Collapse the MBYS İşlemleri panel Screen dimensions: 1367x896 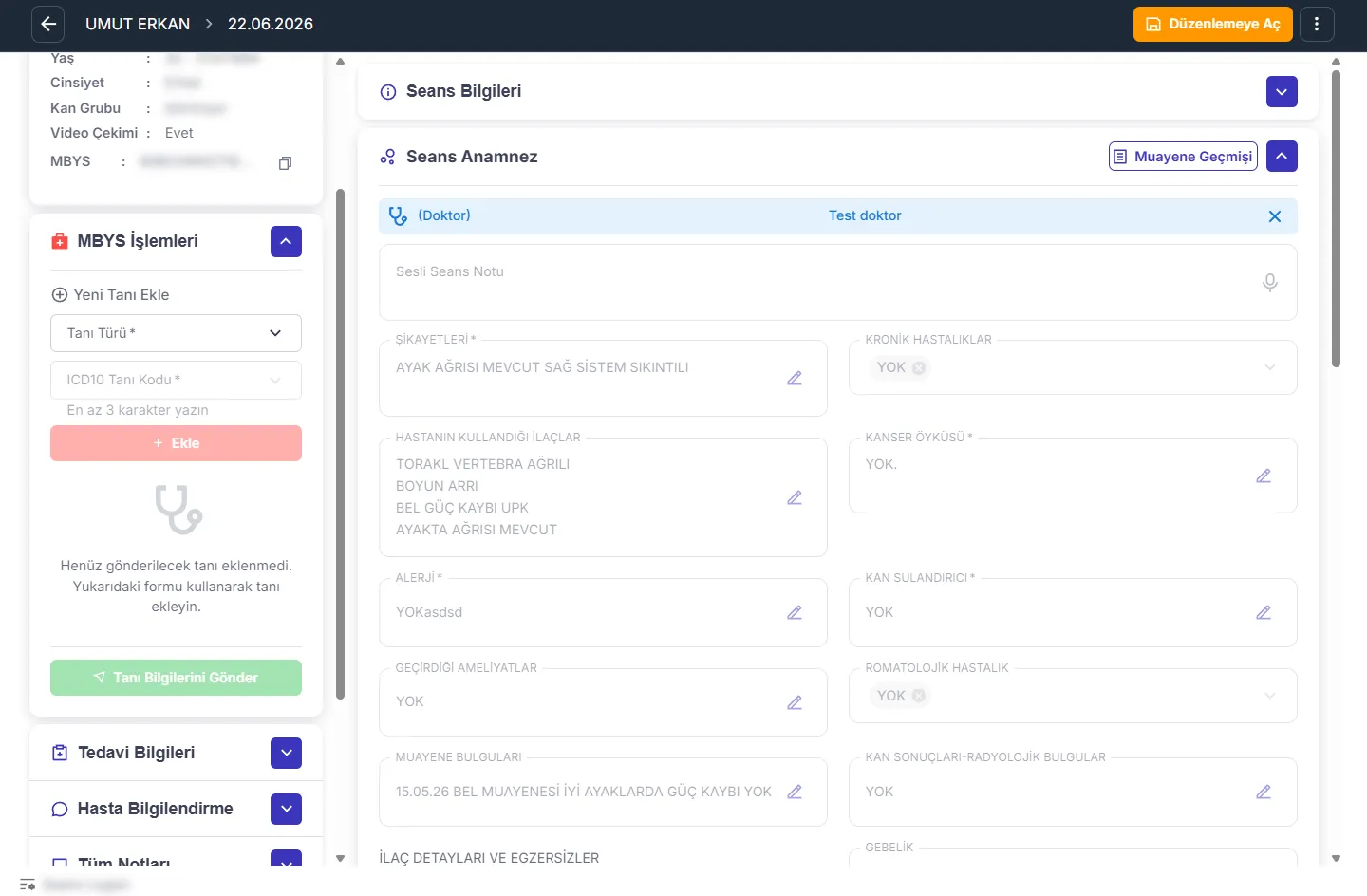click(x=286, y=241)
